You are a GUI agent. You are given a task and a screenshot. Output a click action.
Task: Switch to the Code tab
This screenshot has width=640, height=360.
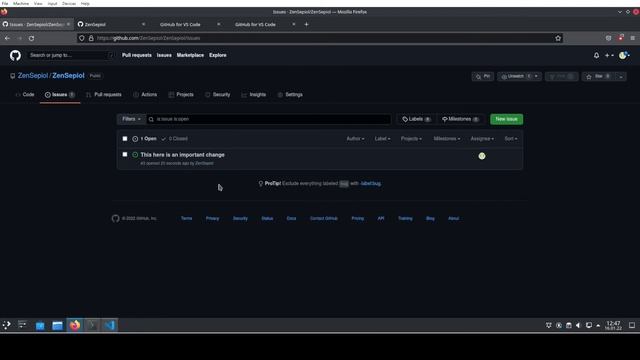click(25, 95)
